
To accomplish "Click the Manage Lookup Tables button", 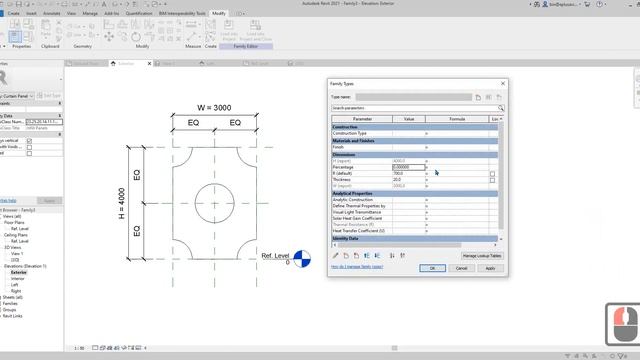I will pyautogui.click(x=482, y=256).
